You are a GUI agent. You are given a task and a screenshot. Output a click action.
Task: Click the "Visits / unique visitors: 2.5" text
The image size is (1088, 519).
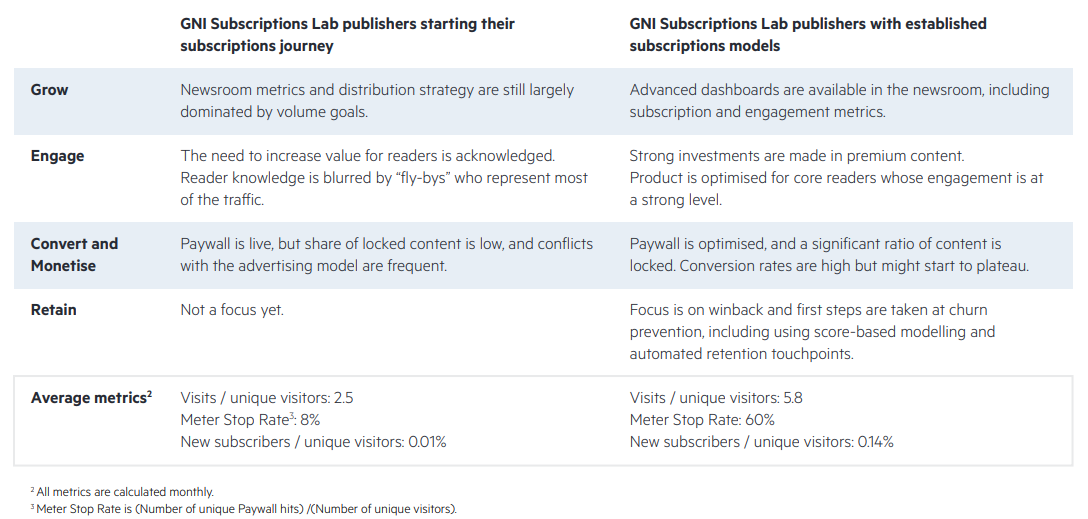click(x=266, y=398)
